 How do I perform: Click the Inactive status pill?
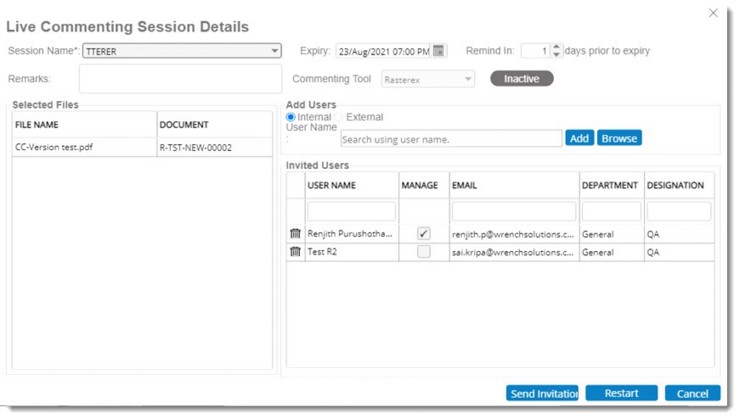(x=521, y=79)
